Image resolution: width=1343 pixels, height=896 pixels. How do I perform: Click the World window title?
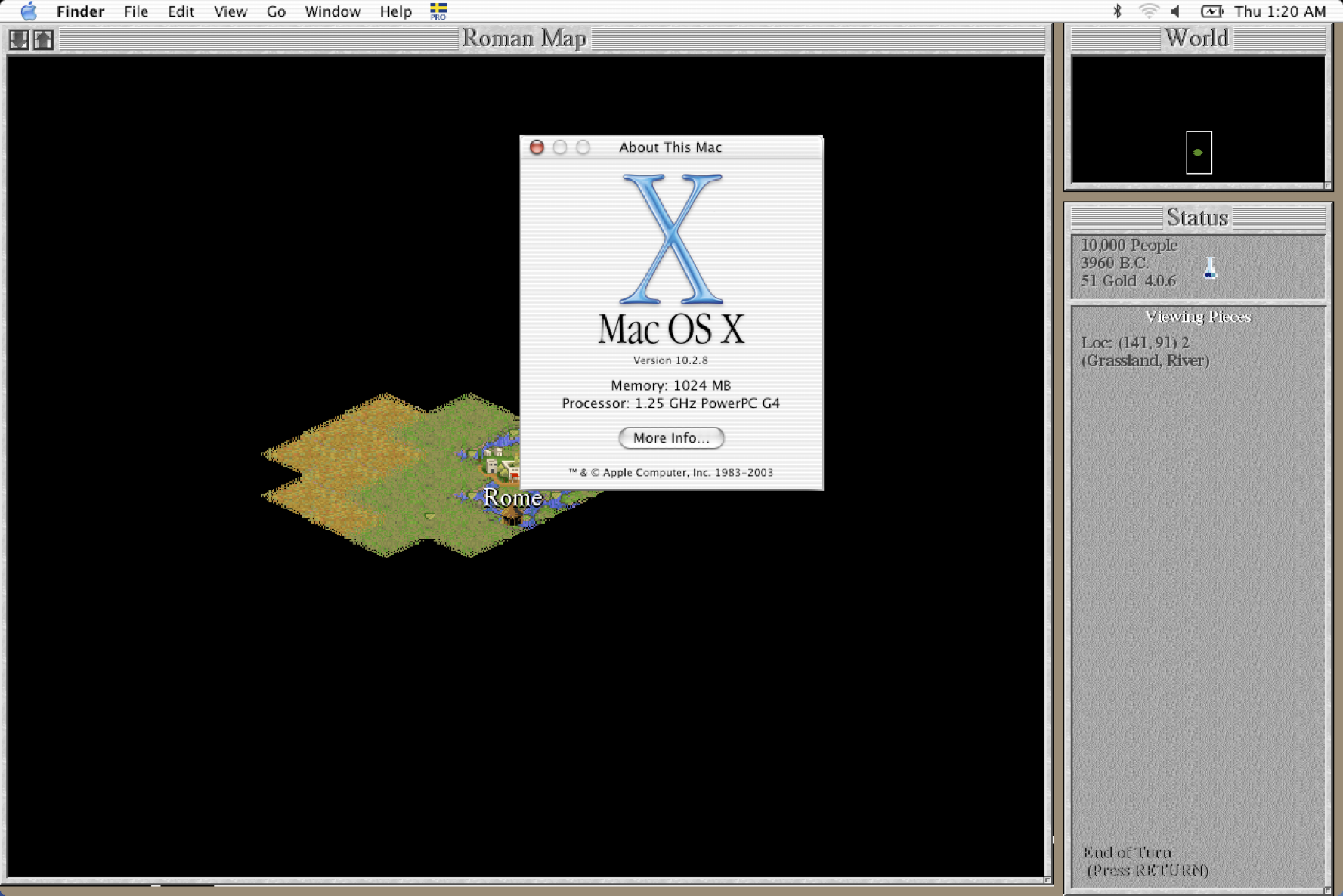click(x=1197, y=38)
